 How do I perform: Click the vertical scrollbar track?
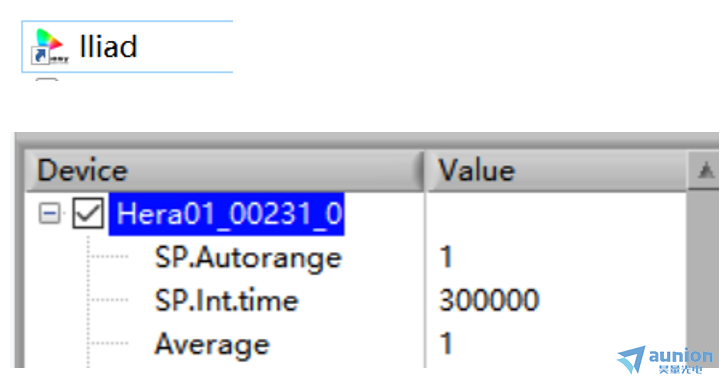tap(703, 277)
